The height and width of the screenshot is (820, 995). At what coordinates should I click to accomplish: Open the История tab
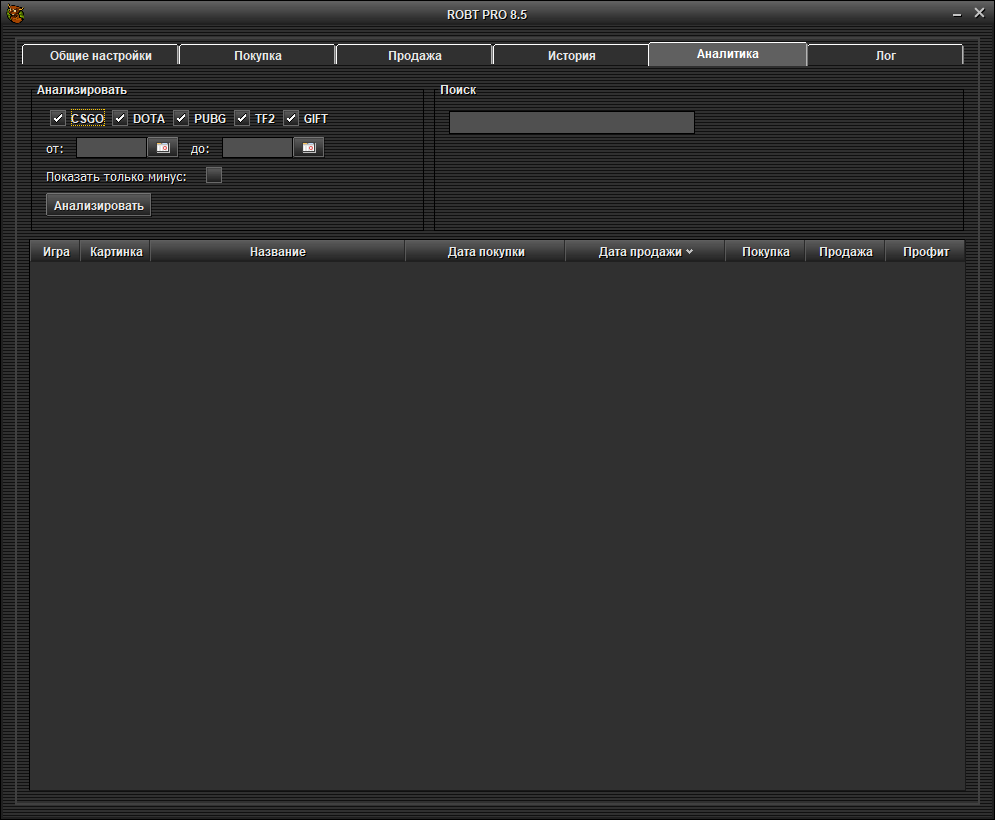571,56
